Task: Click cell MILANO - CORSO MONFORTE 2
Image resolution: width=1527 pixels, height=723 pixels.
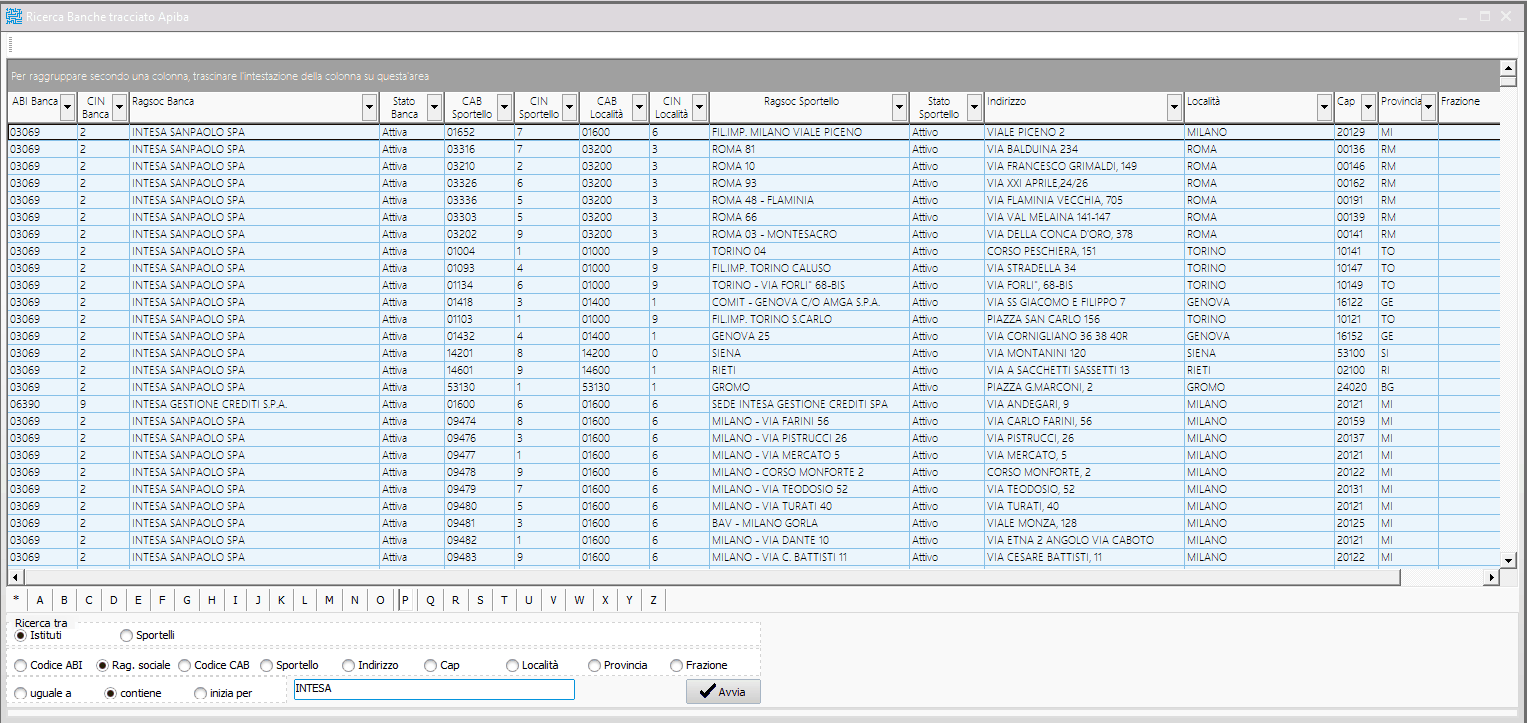Action: pos(809,472)
